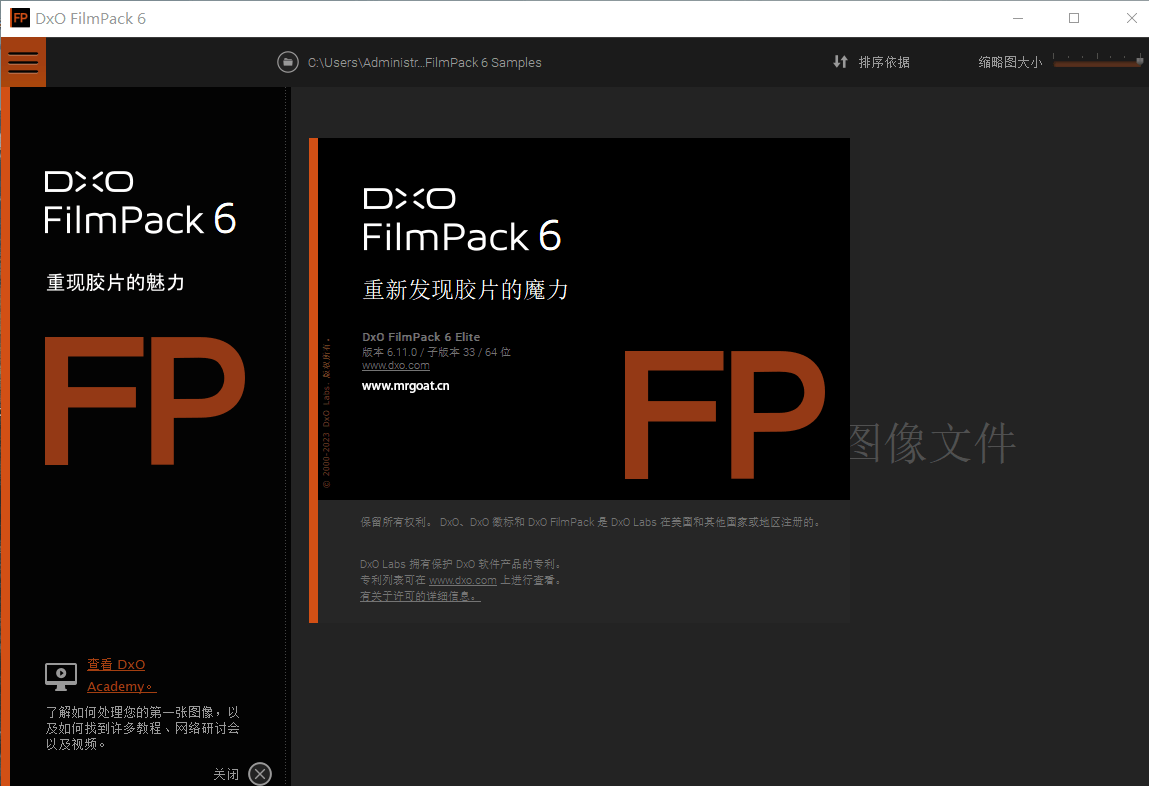The height and width of the screenshot is (786, 1149).
Task: Click the FP app icon in title bar
Action: pos(21,18)
